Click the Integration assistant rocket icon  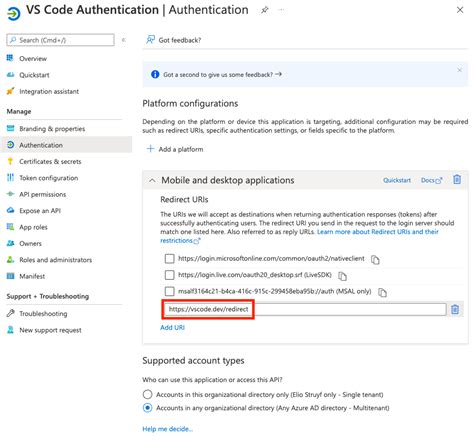[x=10, y=91]
